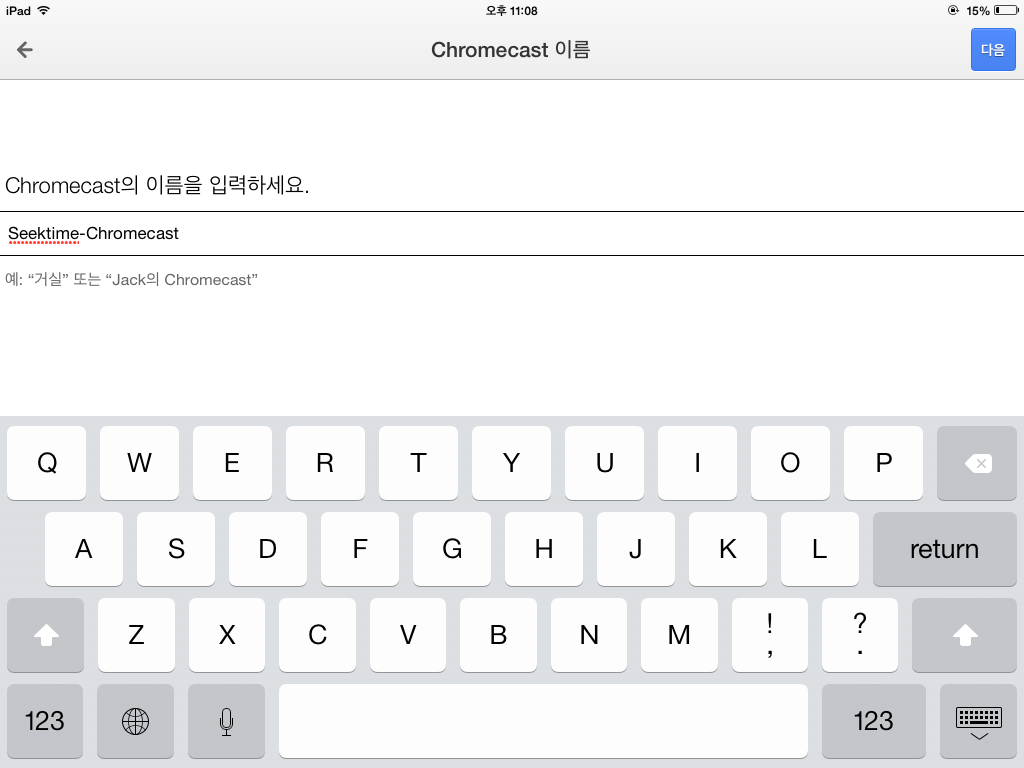Tap the E key
Image resolution: width=1024 pixels, height=768 pixels.
(x=232, y=463)
